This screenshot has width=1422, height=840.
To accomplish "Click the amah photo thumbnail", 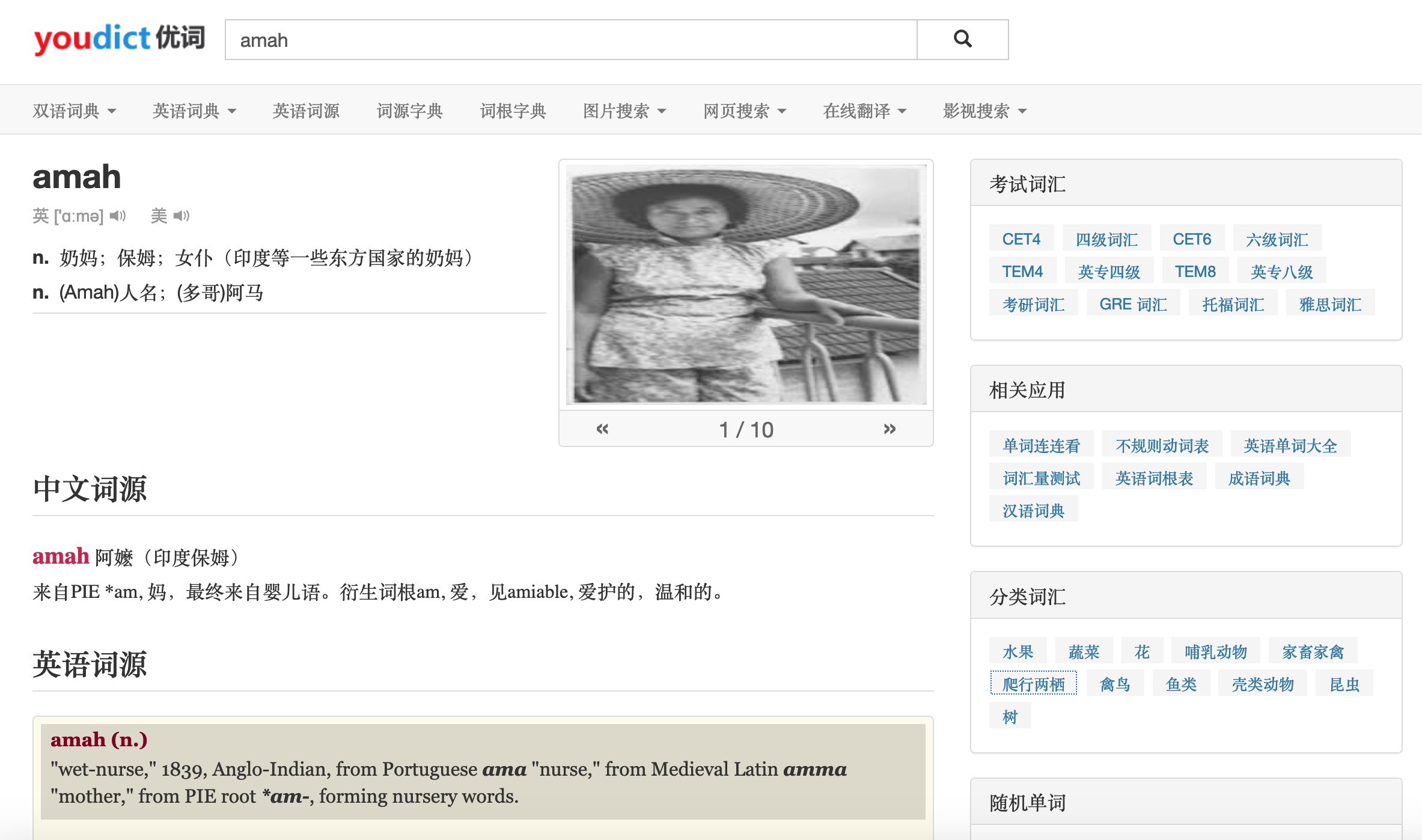I will tap(746, 284).
